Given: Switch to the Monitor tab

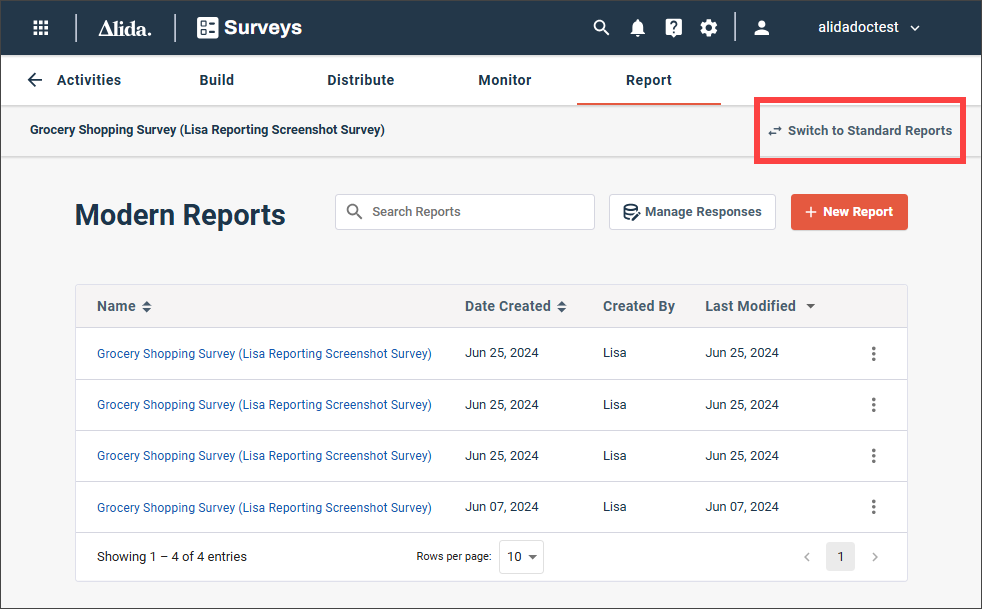Looking at the screenshot, I should click(x=505, y=80).
